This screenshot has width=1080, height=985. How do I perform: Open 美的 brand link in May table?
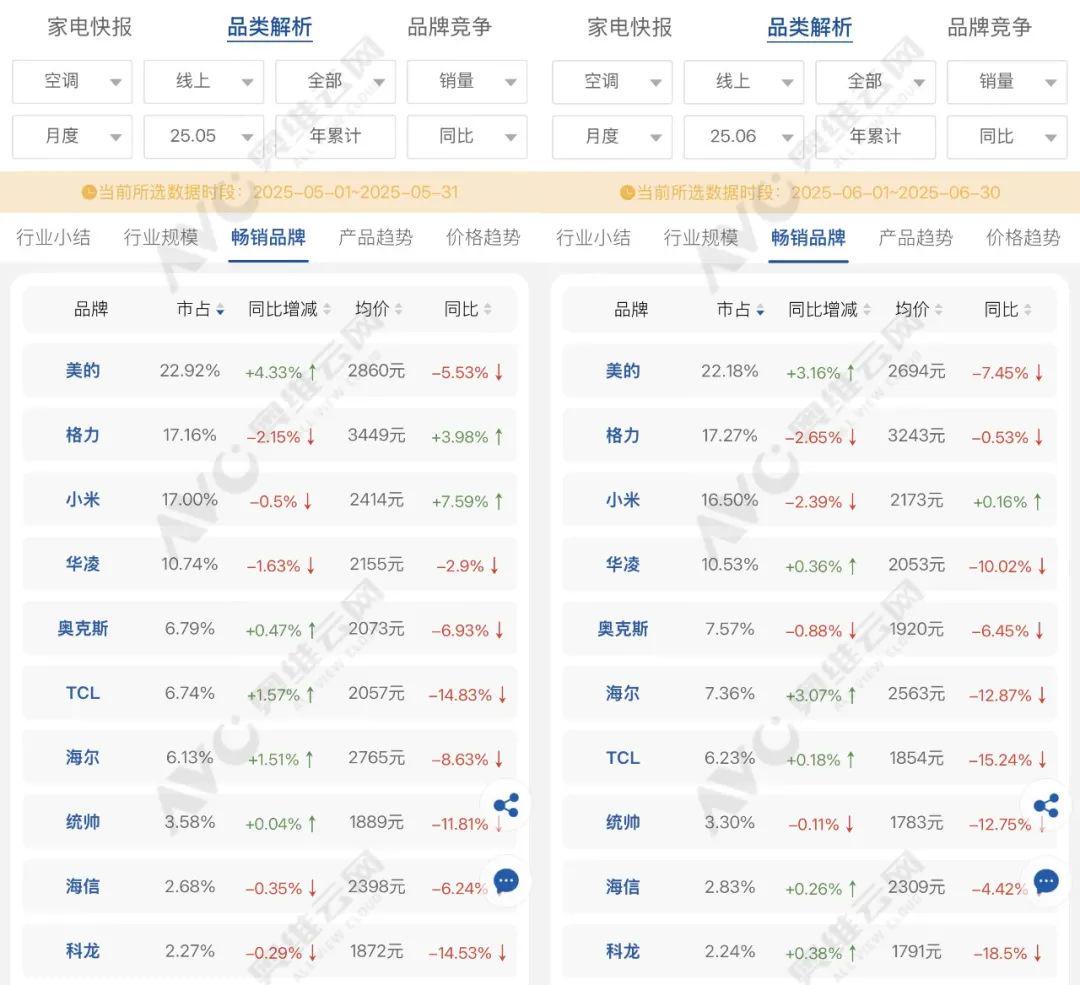[x=83, y=371]
